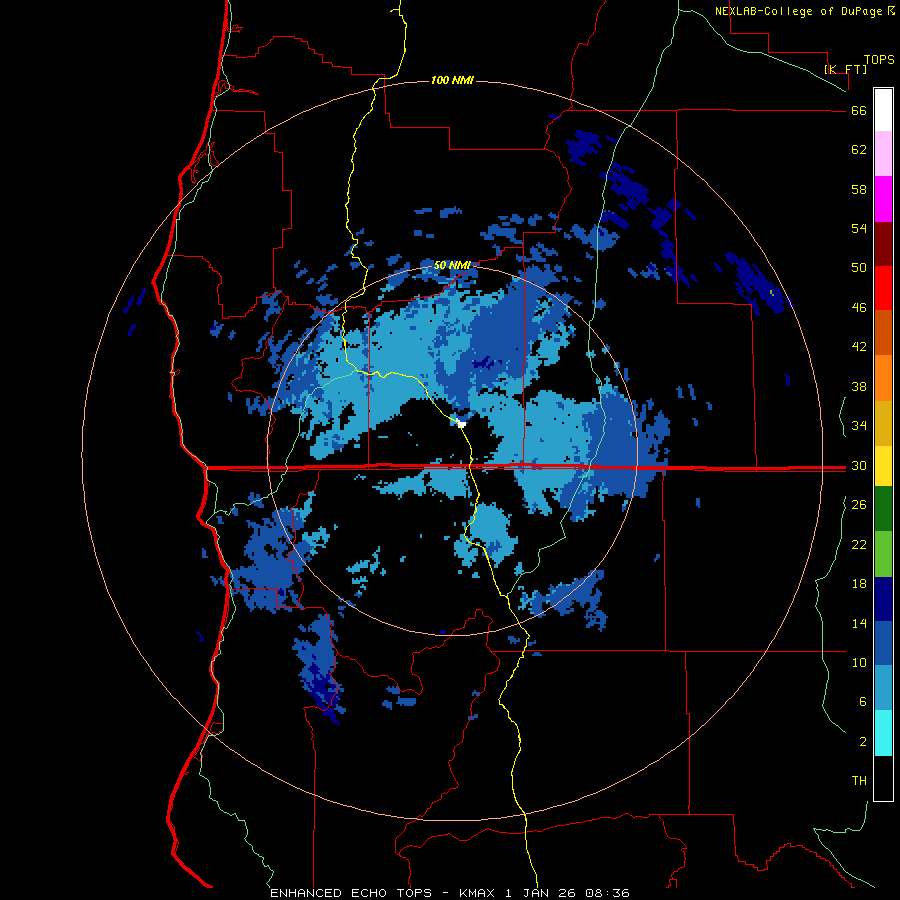The height and width of the screenshot is (900, 900).
Task: Click the white color swatch above 66
Action: click(883, 110)
